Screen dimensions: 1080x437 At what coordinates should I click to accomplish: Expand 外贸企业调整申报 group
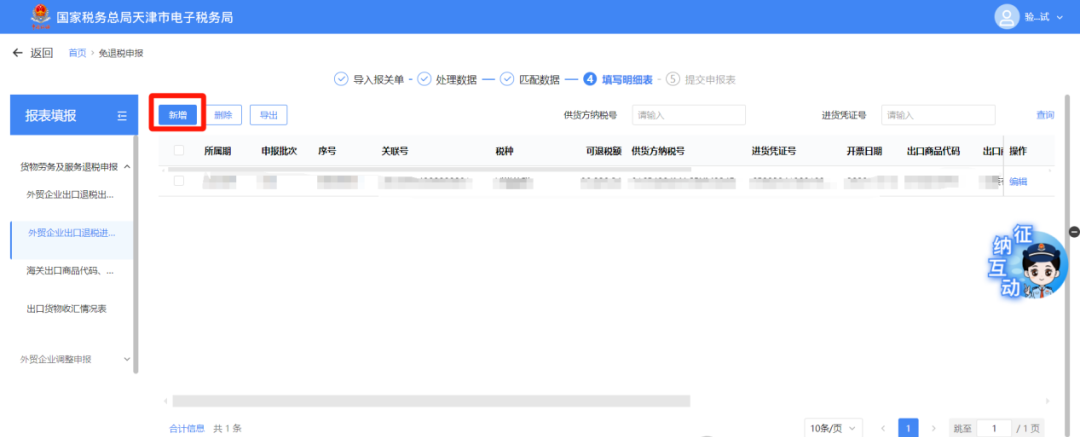coord(127,359)
